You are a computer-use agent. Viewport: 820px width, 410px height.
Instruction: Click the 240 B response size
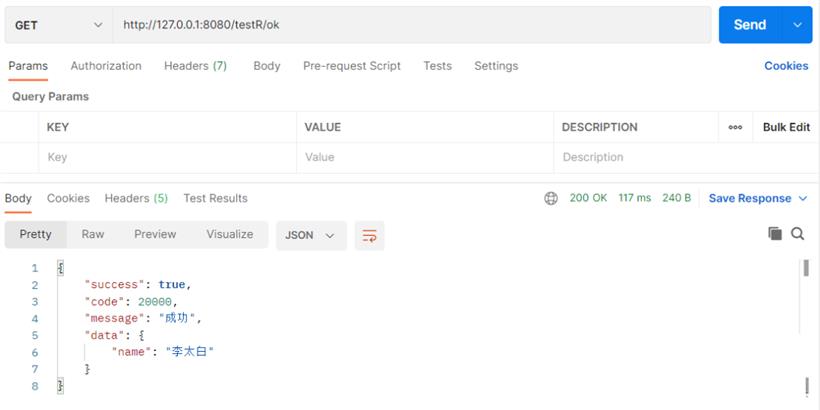pyautogui.click(x=677, y=198)
